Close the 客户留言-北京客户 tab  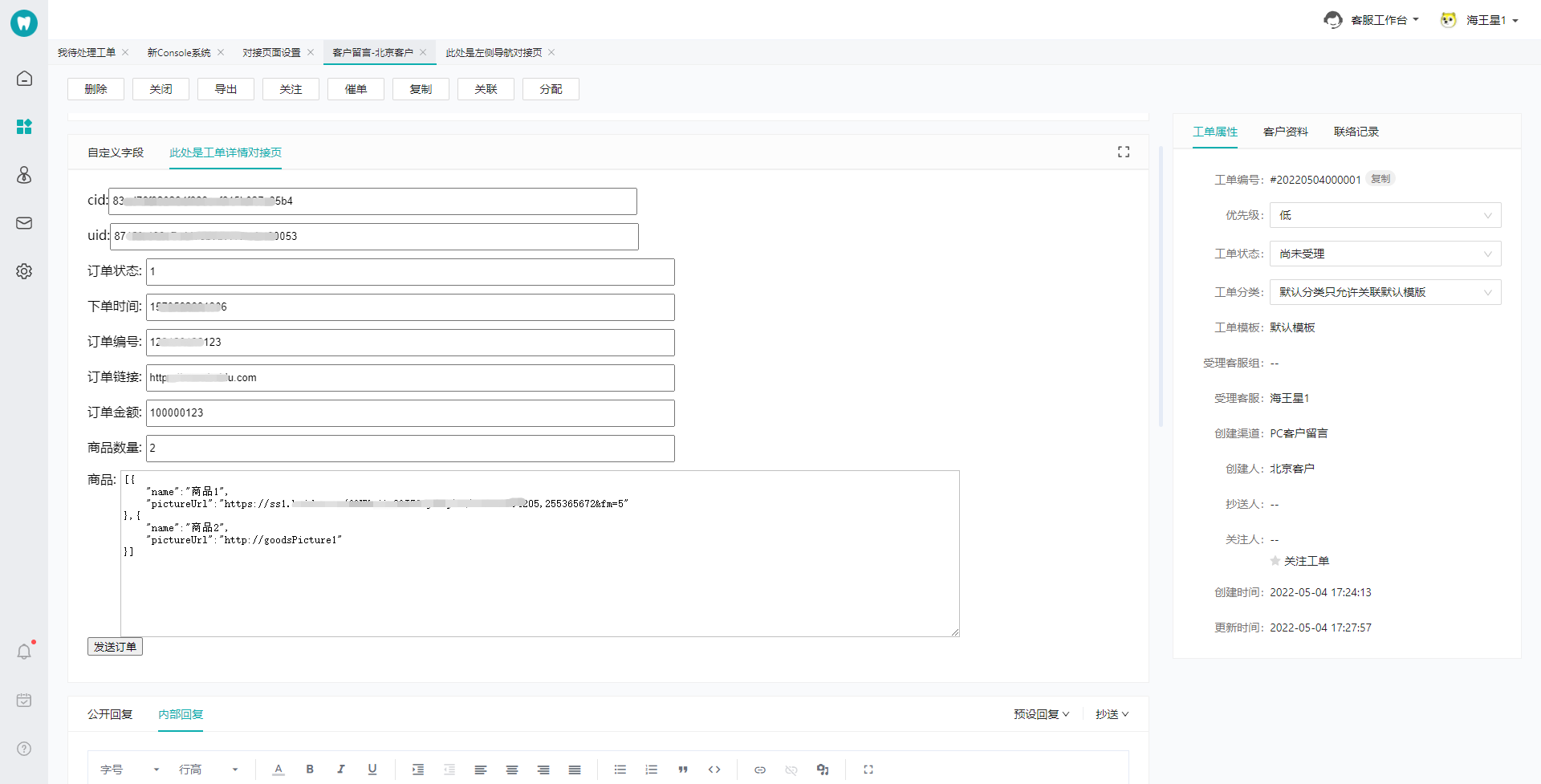[423, 52]
